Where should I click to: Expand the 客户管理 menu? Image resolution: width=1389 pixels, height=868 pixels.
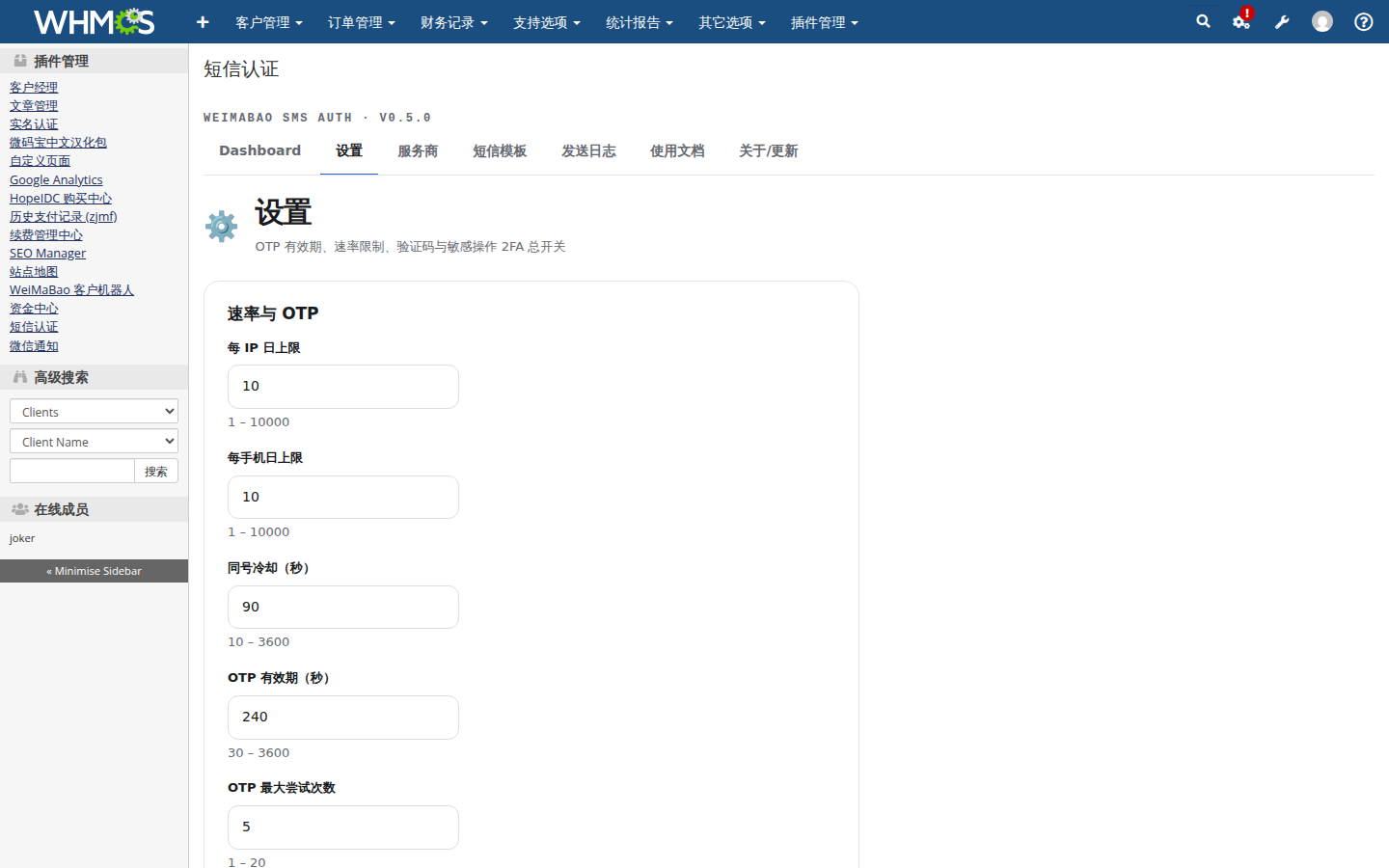(x=269, y=22)
